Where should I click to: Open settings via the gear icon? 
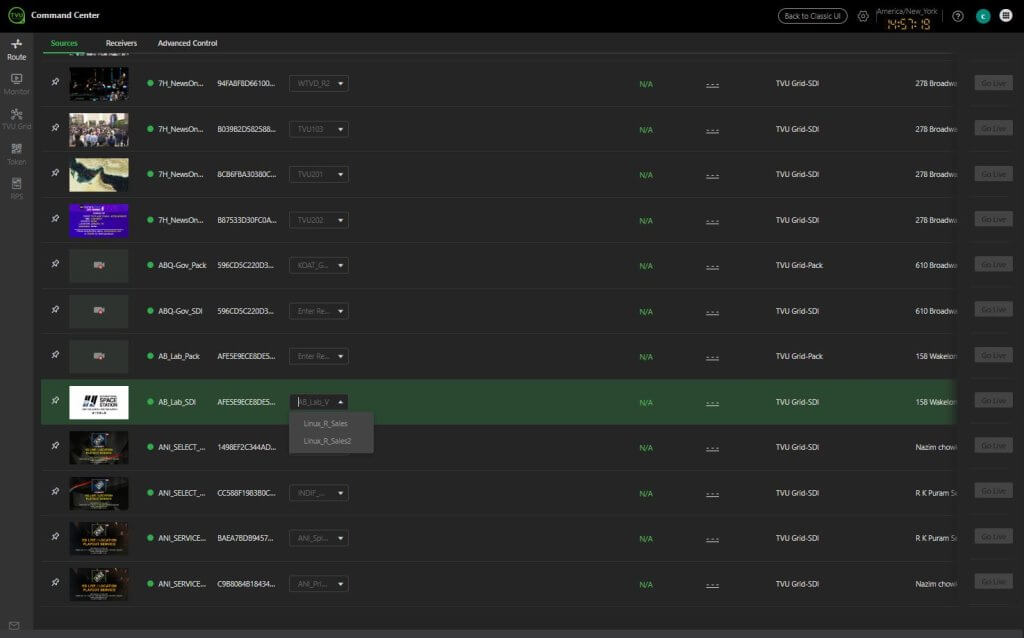[863, 16]
